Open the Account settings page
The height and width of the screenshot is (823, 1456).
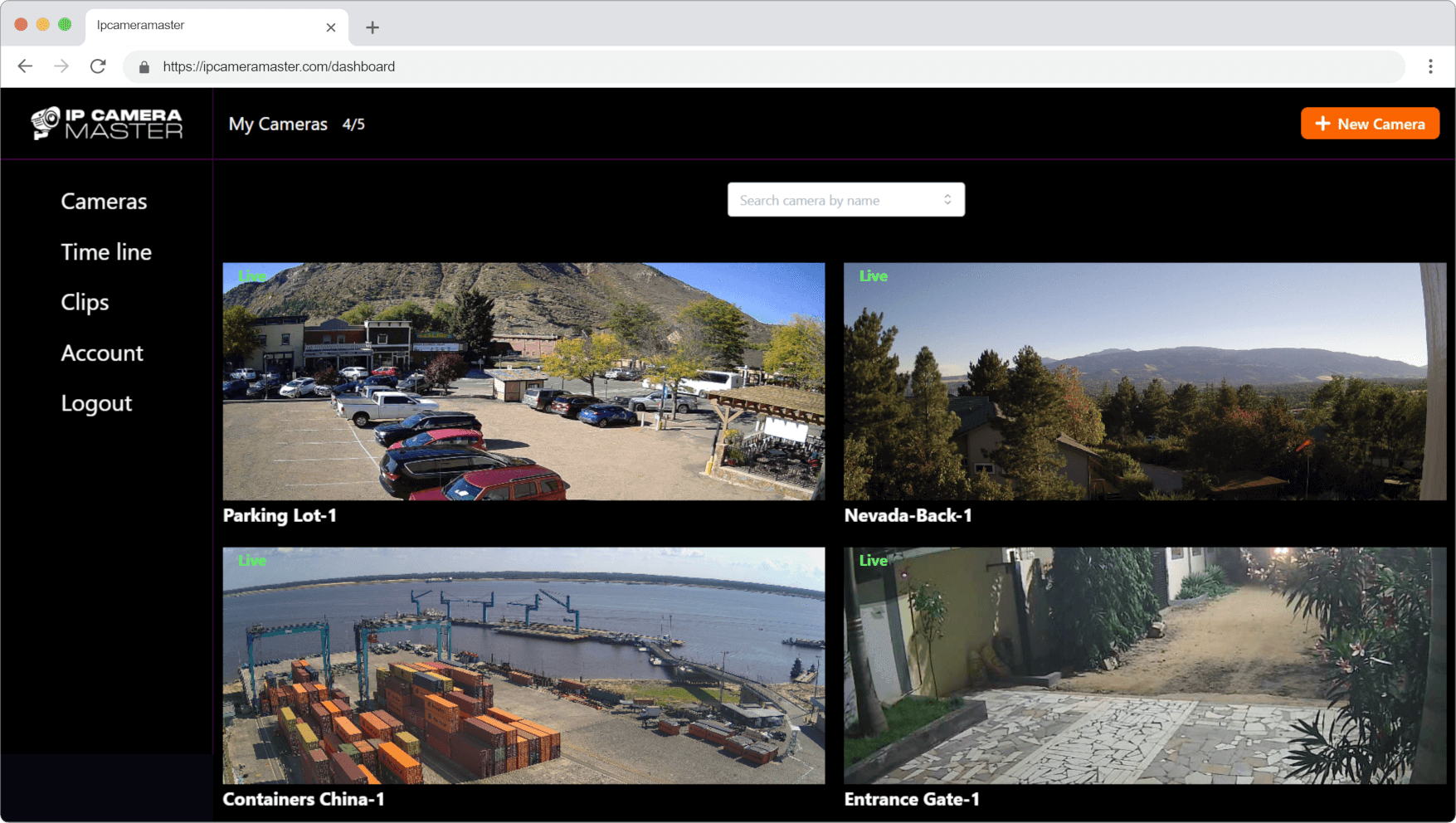(x=102, y=353)
